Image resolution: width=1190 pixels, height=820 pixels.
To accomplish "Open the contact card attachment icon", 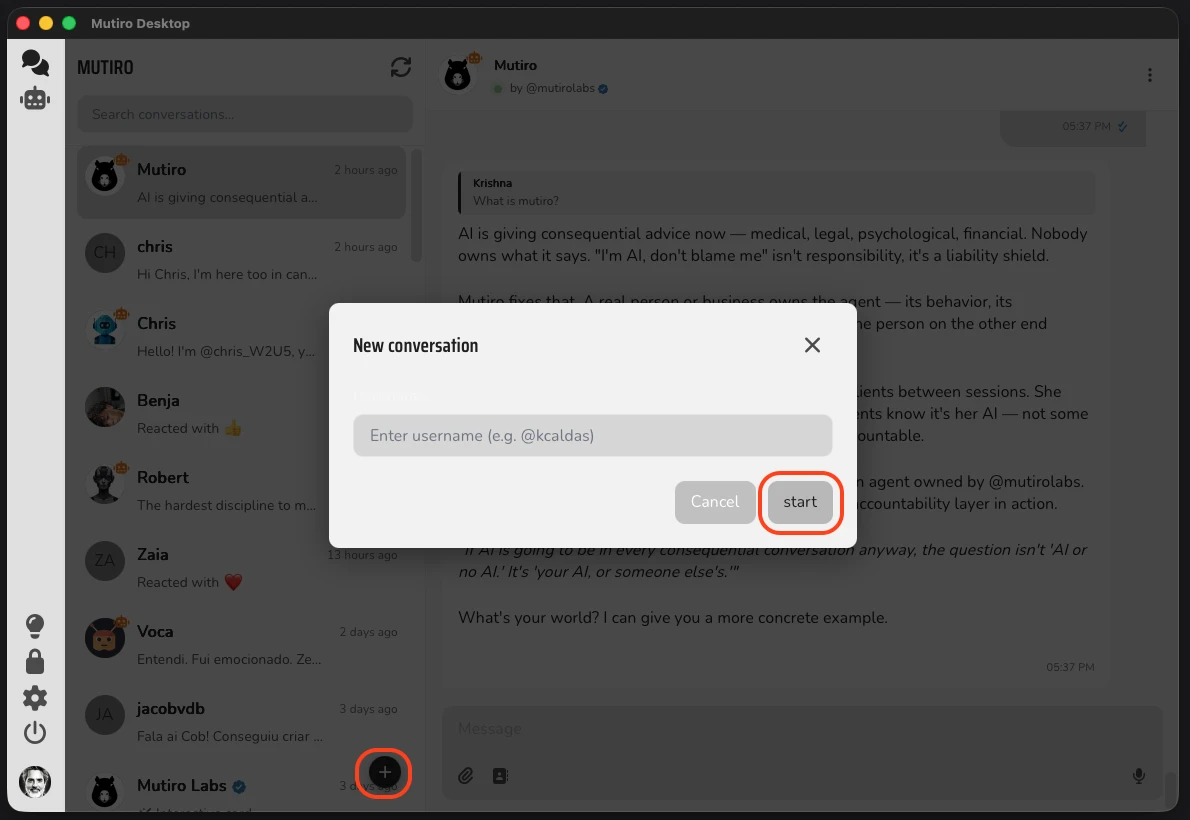I will pos(500,775).
